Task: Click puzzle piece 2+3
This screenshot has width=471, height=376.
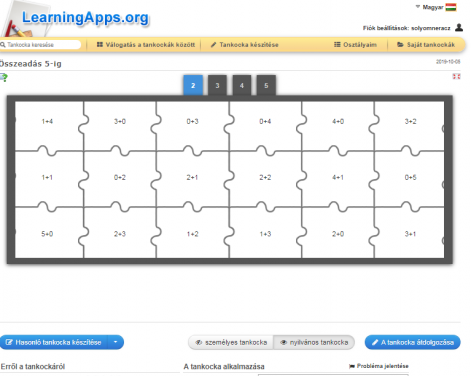Action: pyautogui.click(x=120, y=234)
